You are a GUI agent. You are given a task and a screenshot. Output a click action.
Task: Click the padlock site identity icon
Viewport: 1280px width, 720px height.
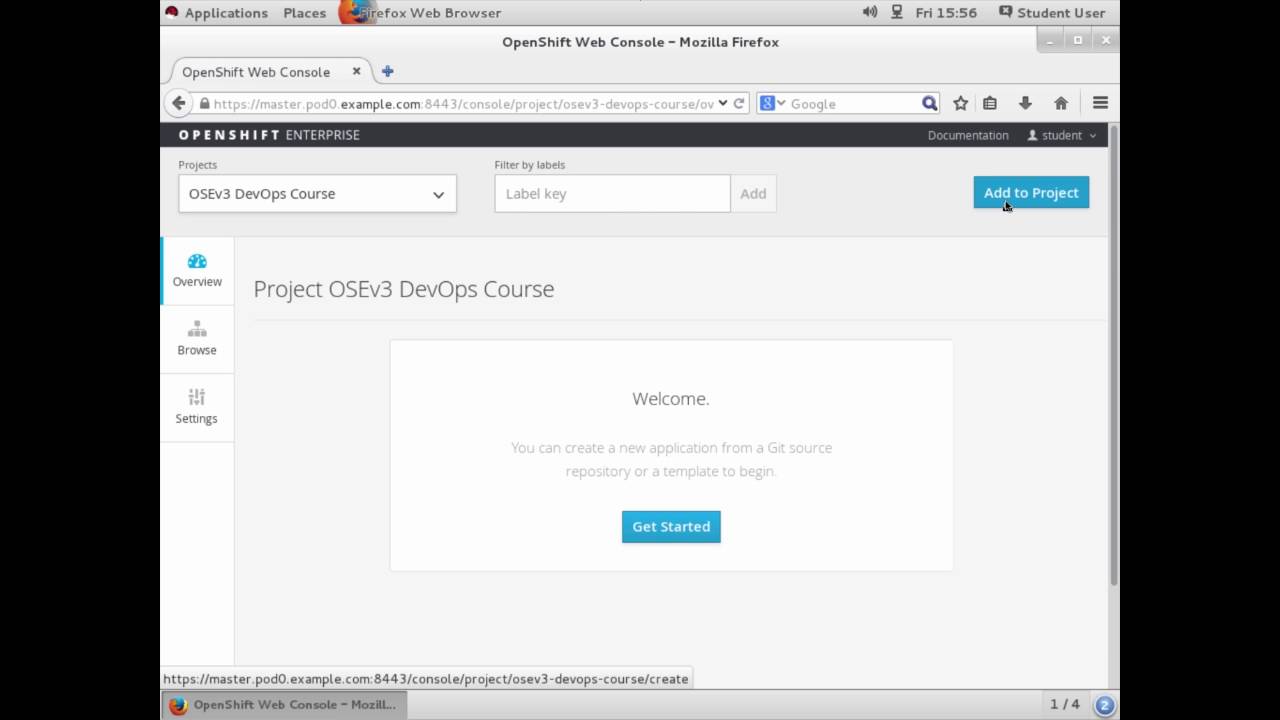pos(205,103)
